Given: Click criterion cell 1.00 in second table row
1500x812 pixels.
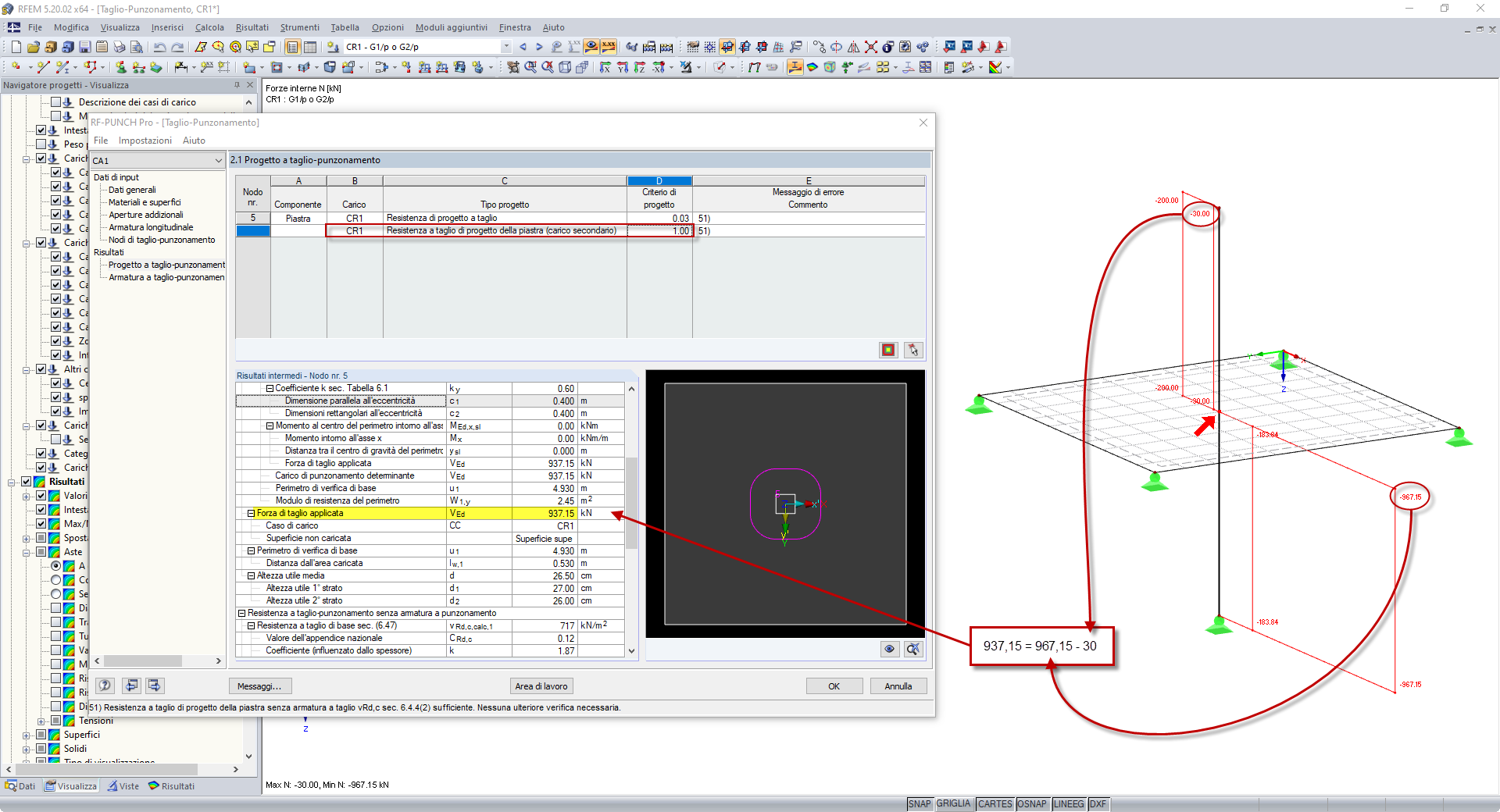Looking at the screenshot, I should click(x=659, y=231).
